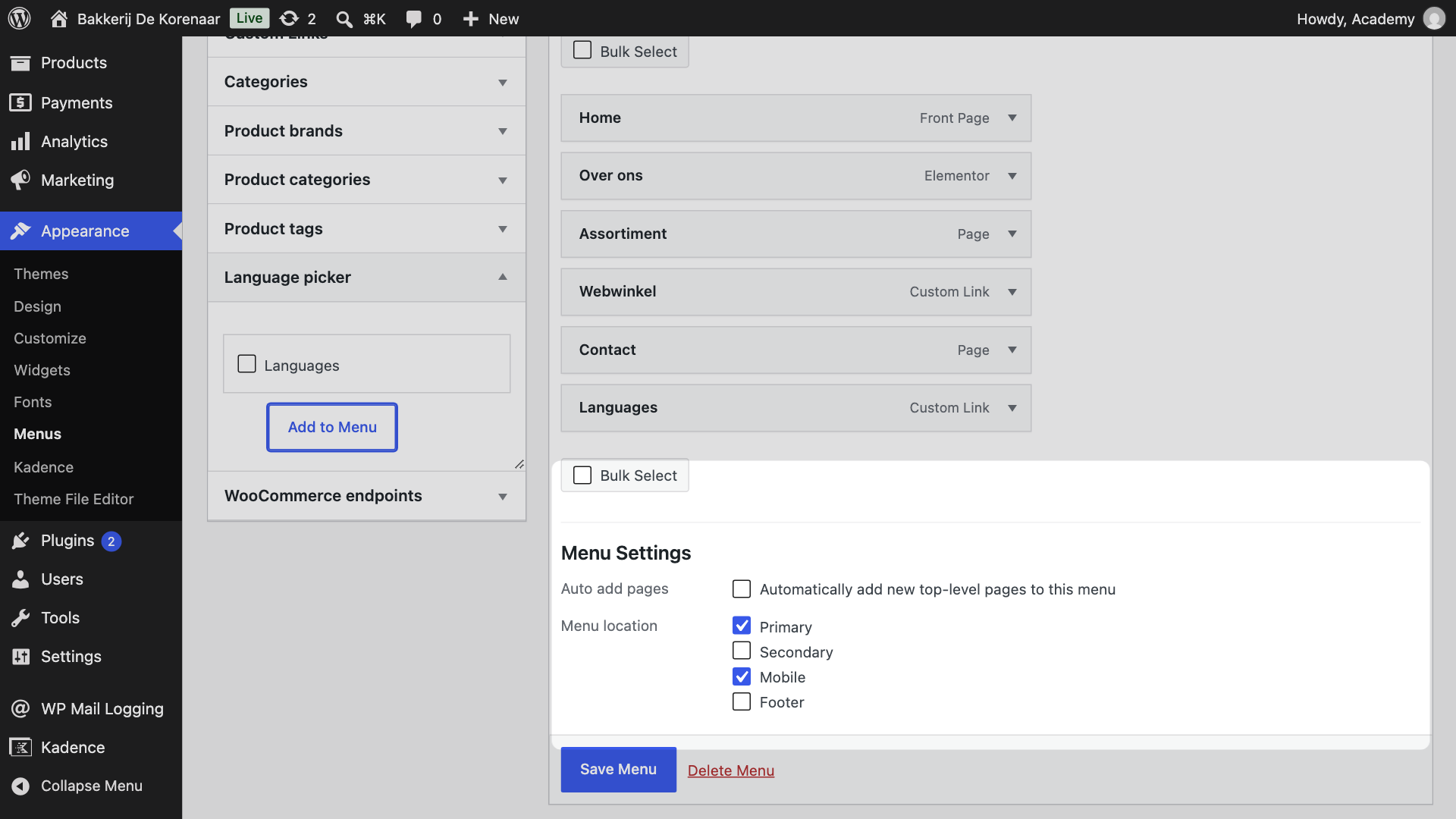Open the Customize submenu item
The image size is (1456, 819).
(50, 338)
